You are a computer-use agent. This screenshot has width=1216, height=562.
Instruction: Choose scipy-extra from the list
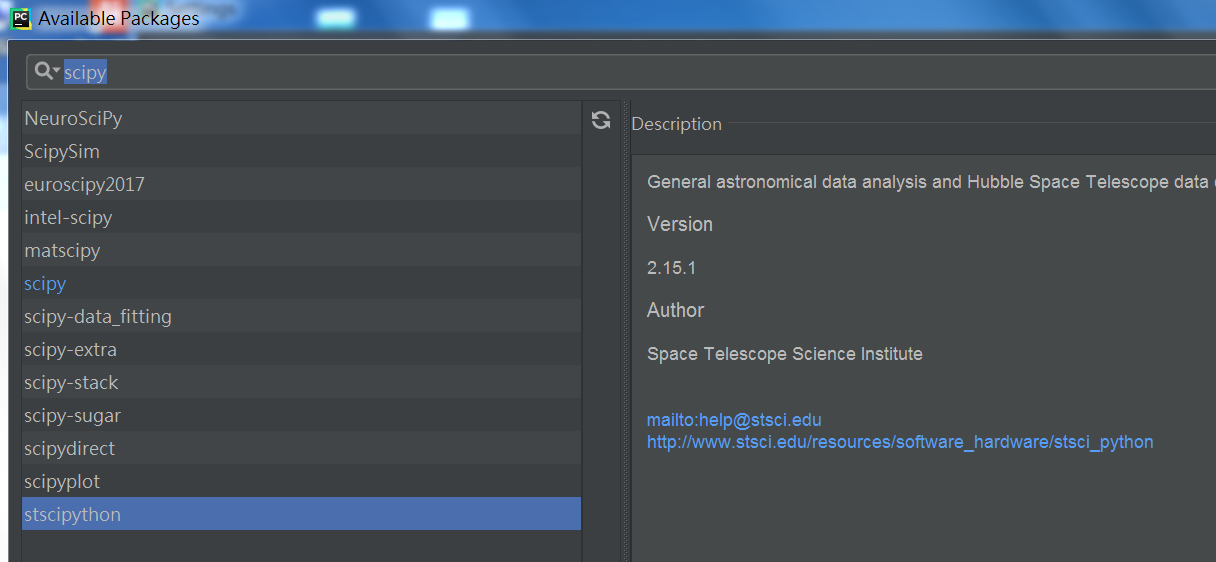tap(301, 349)
